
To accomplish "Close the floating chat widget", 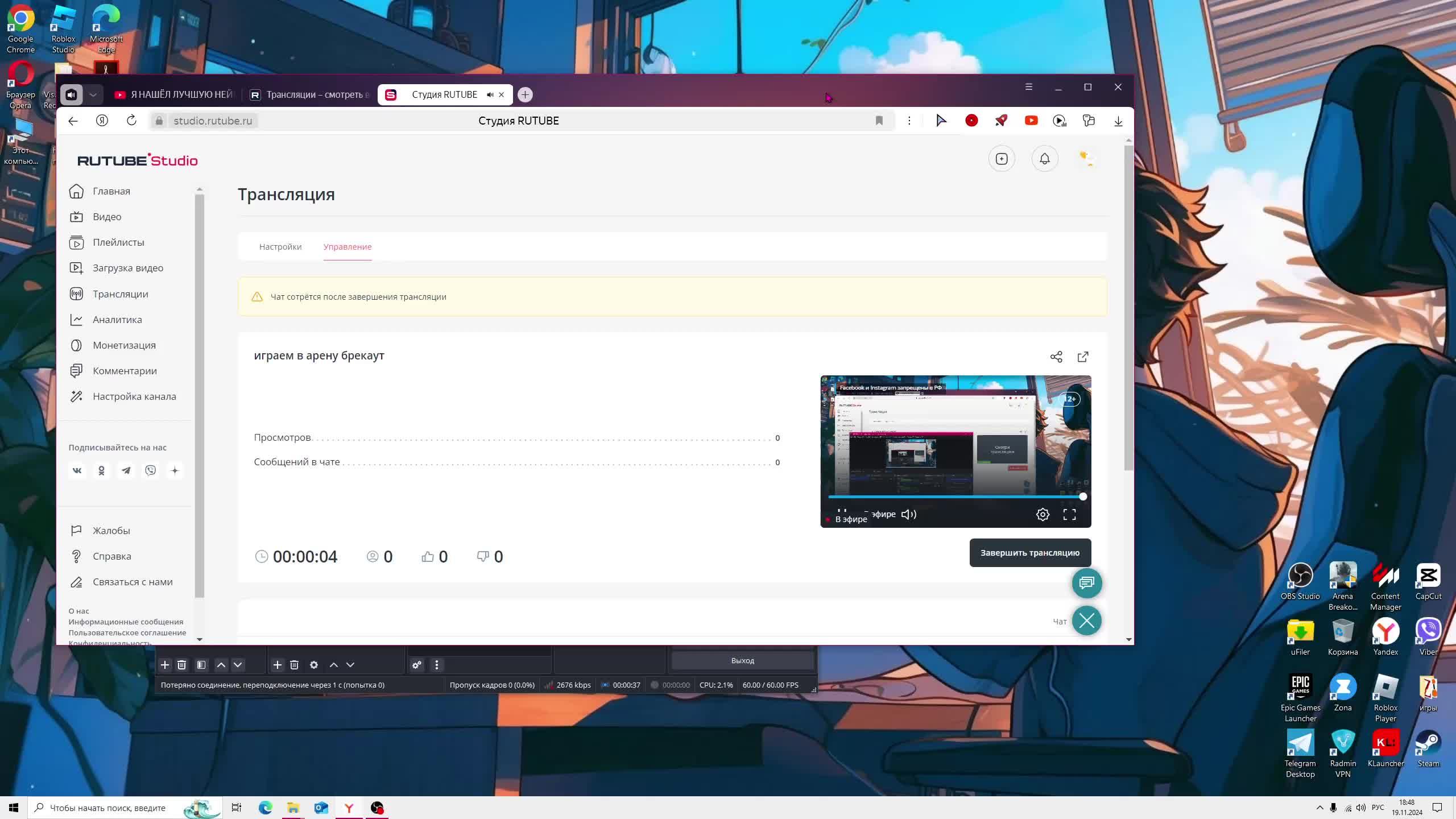I will pyautogui.click(x=1087, y=621).
